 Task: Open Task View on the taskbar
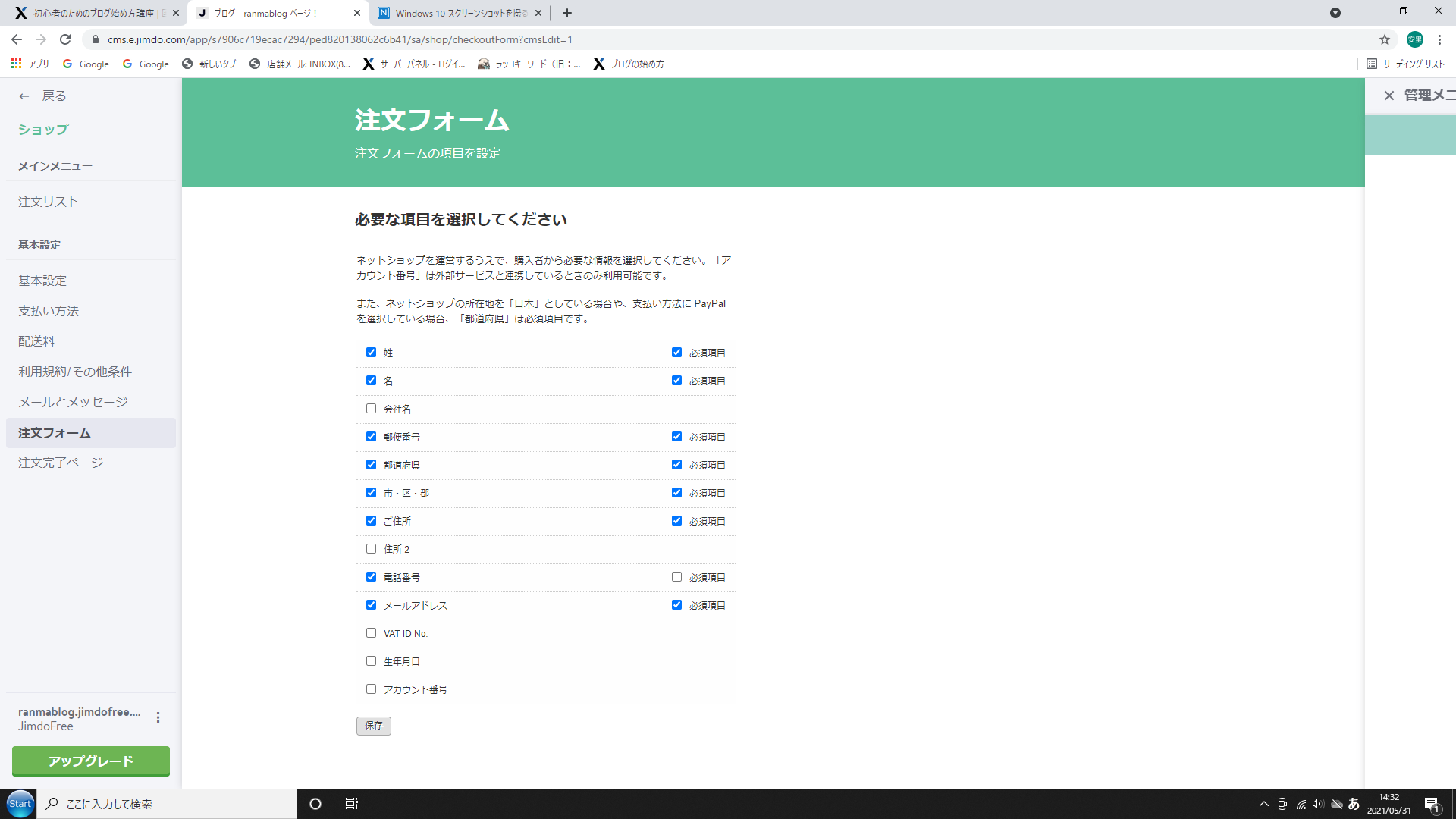click(x=351, y=804)
